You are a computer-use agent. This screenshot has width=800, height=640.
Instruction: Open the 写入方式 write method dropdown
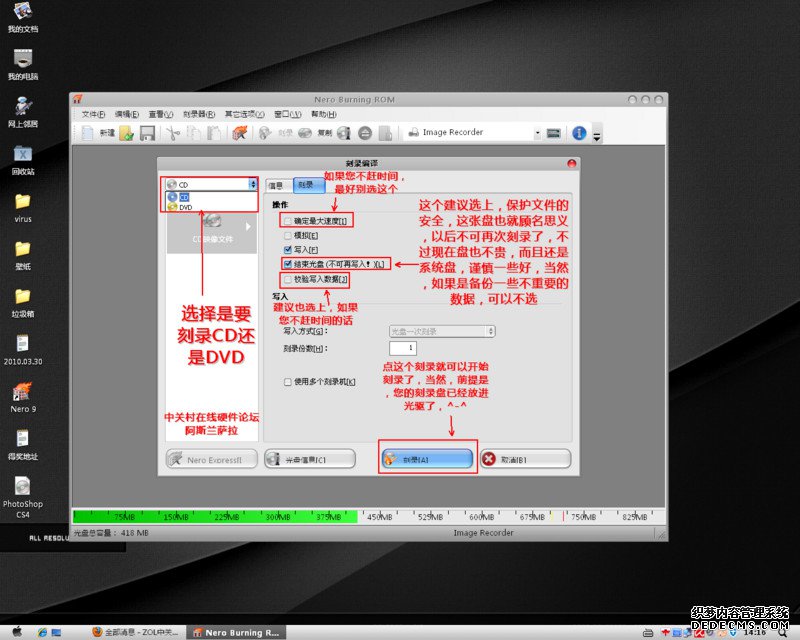(x=442, y=331)
